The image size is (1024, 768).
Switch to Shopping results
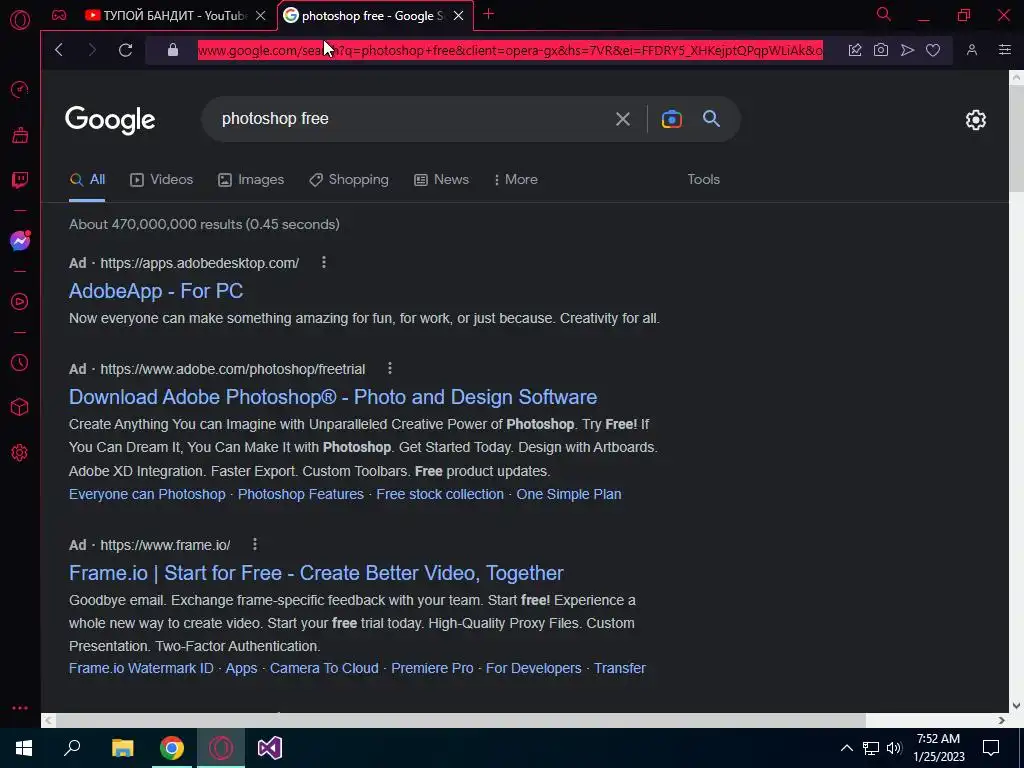pos(349,180)
